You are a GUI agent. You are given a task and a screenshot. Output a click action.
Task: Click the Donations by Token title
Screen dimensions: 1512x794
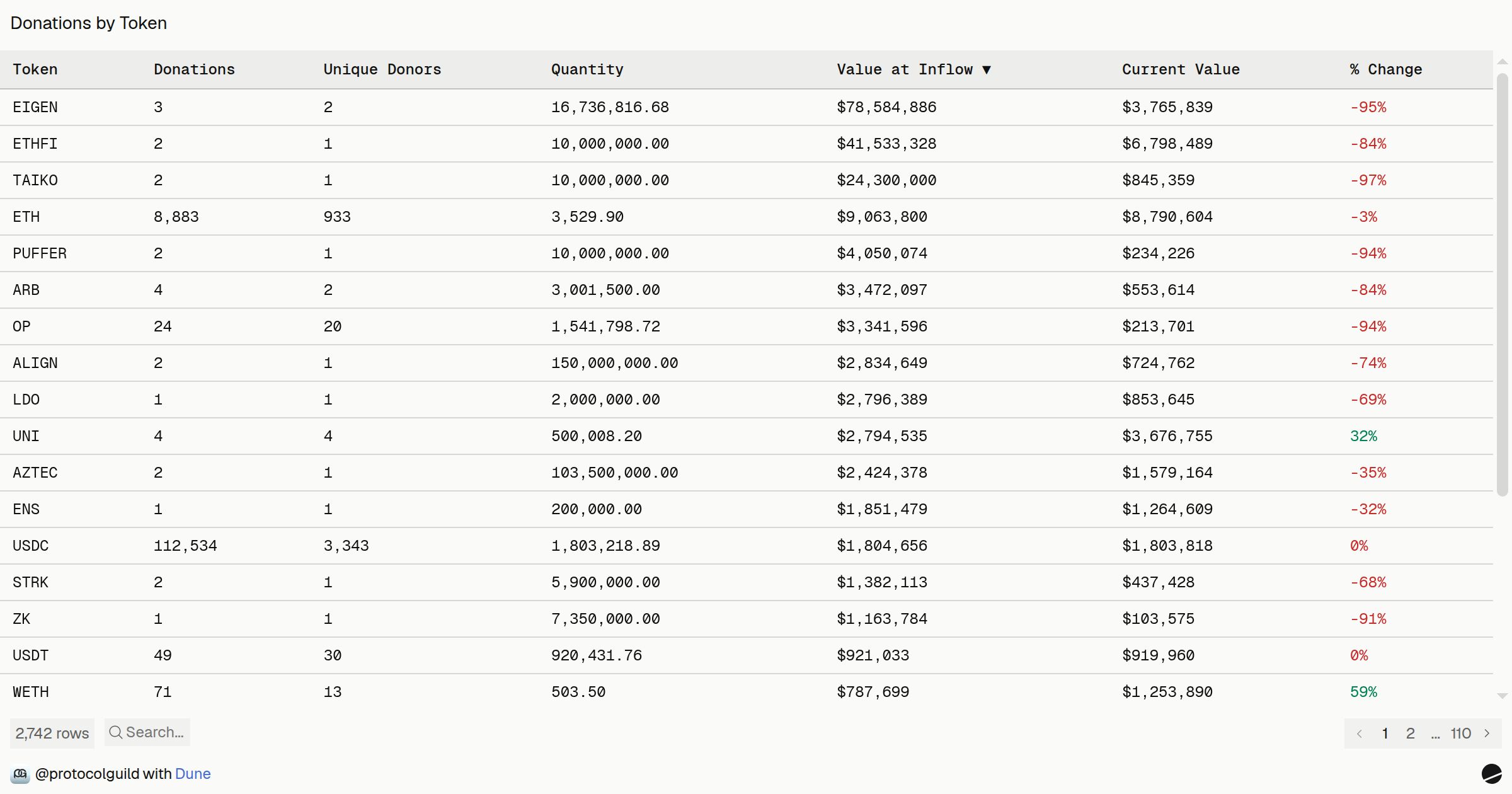click(89, 23)
